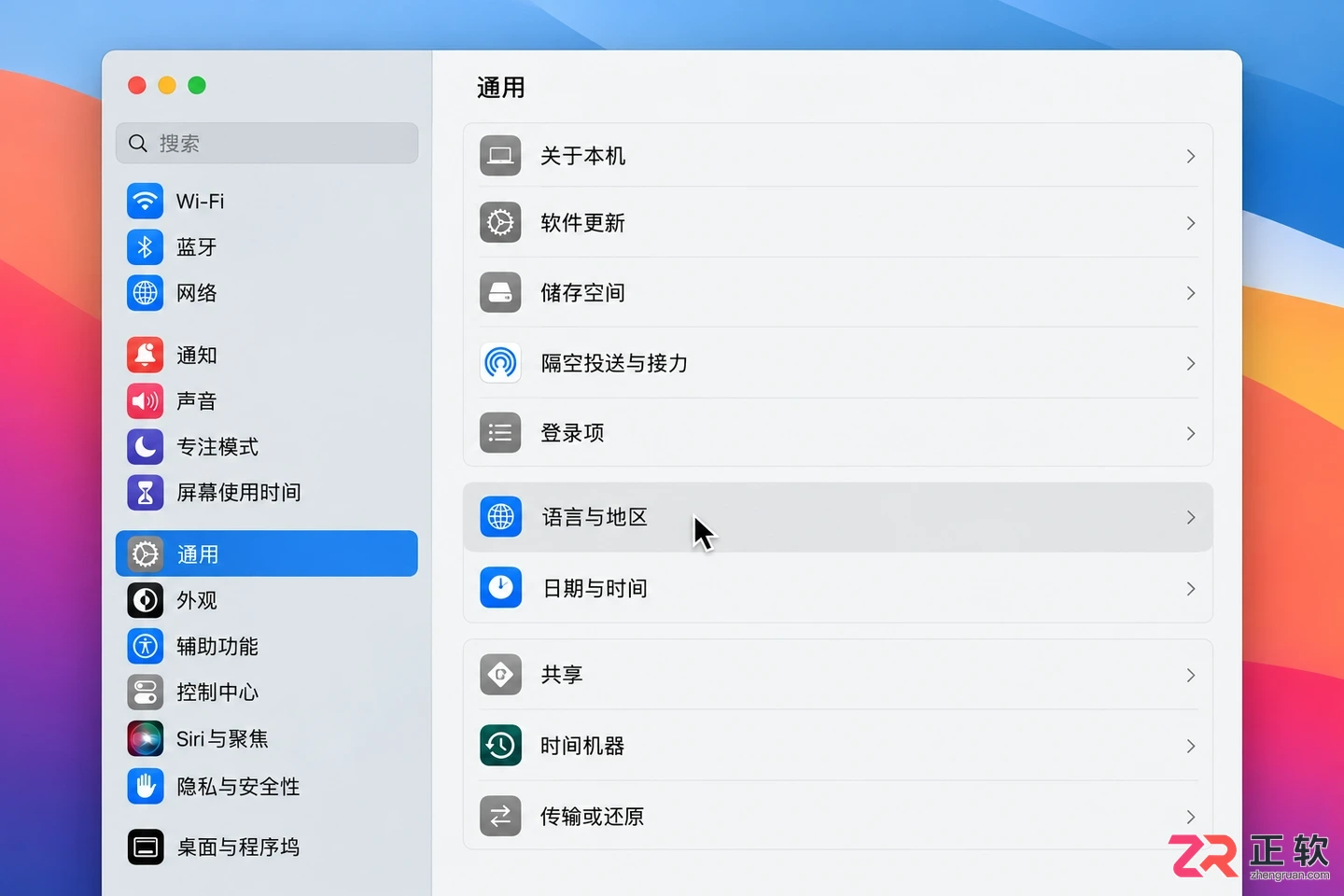The height and width of the screenshot is (896, 1344).
Task: Expand 关于本机 via its chevron
Action: [x=1191, y=156]
